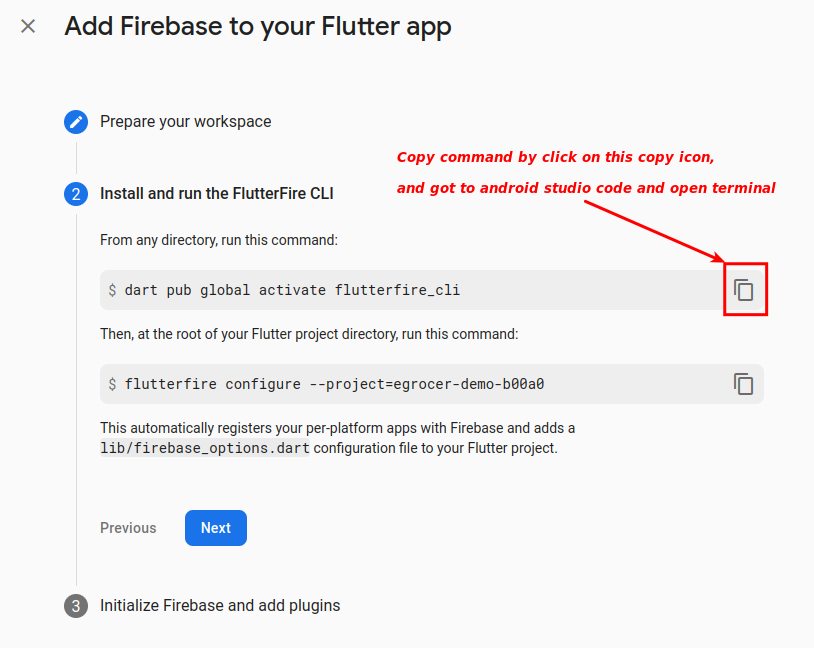Click the blue Next button
814x648 pixels.
click(x=216, y=528)
